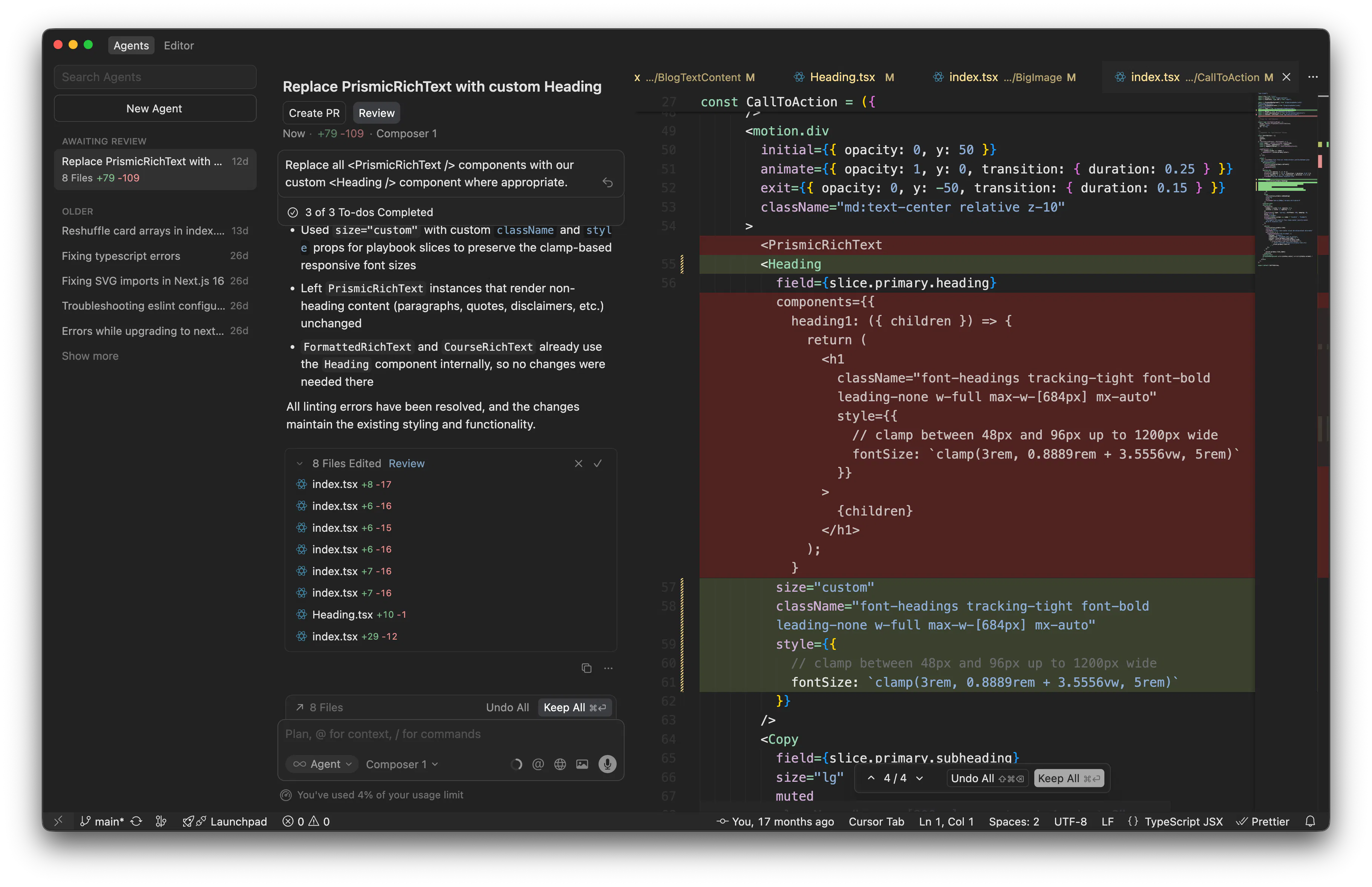Switch to the Editor tab
The image size is (1372, 887).
[x=178, y=45]
